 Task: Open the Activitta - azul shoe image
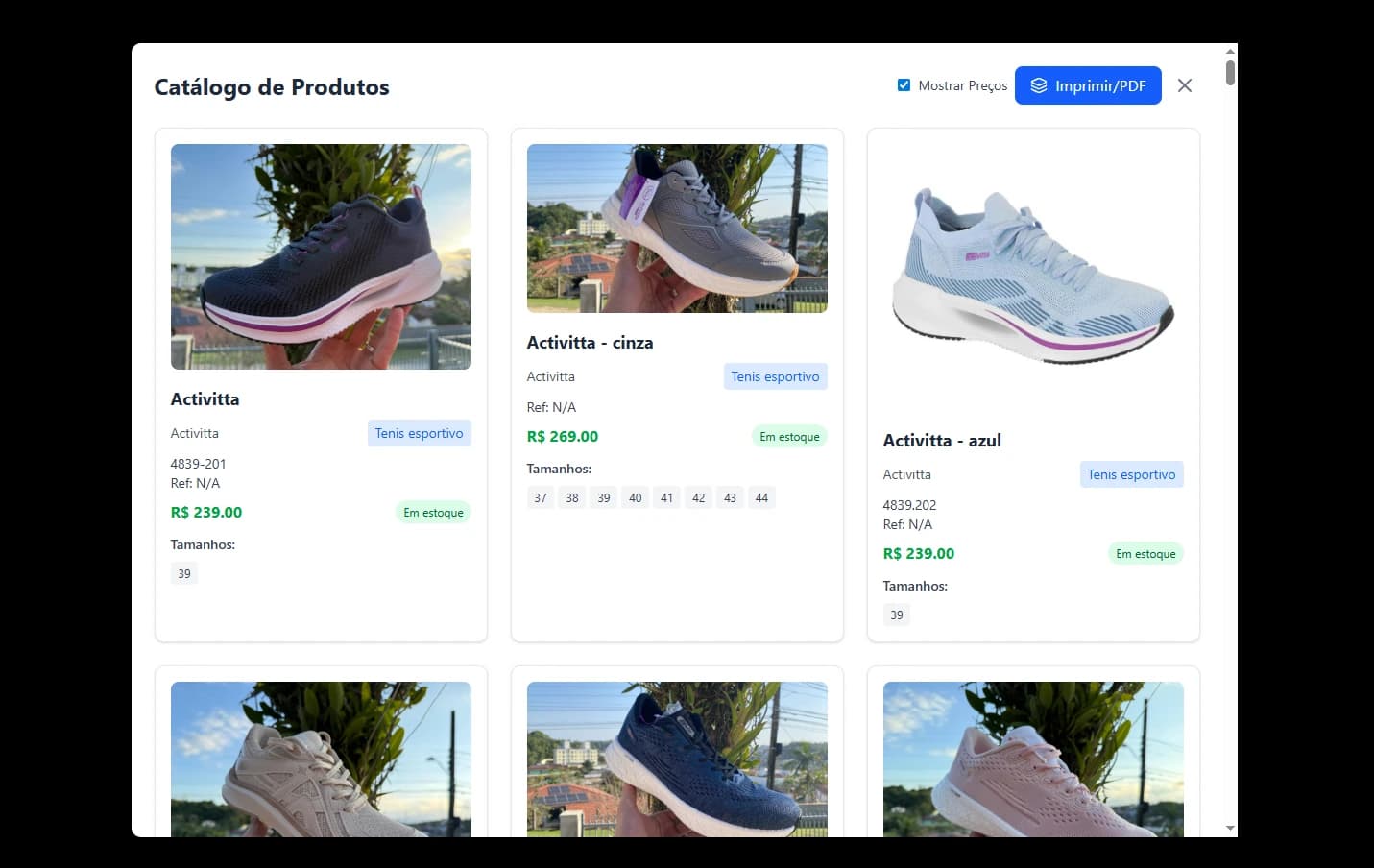(x=1033, y=277)
